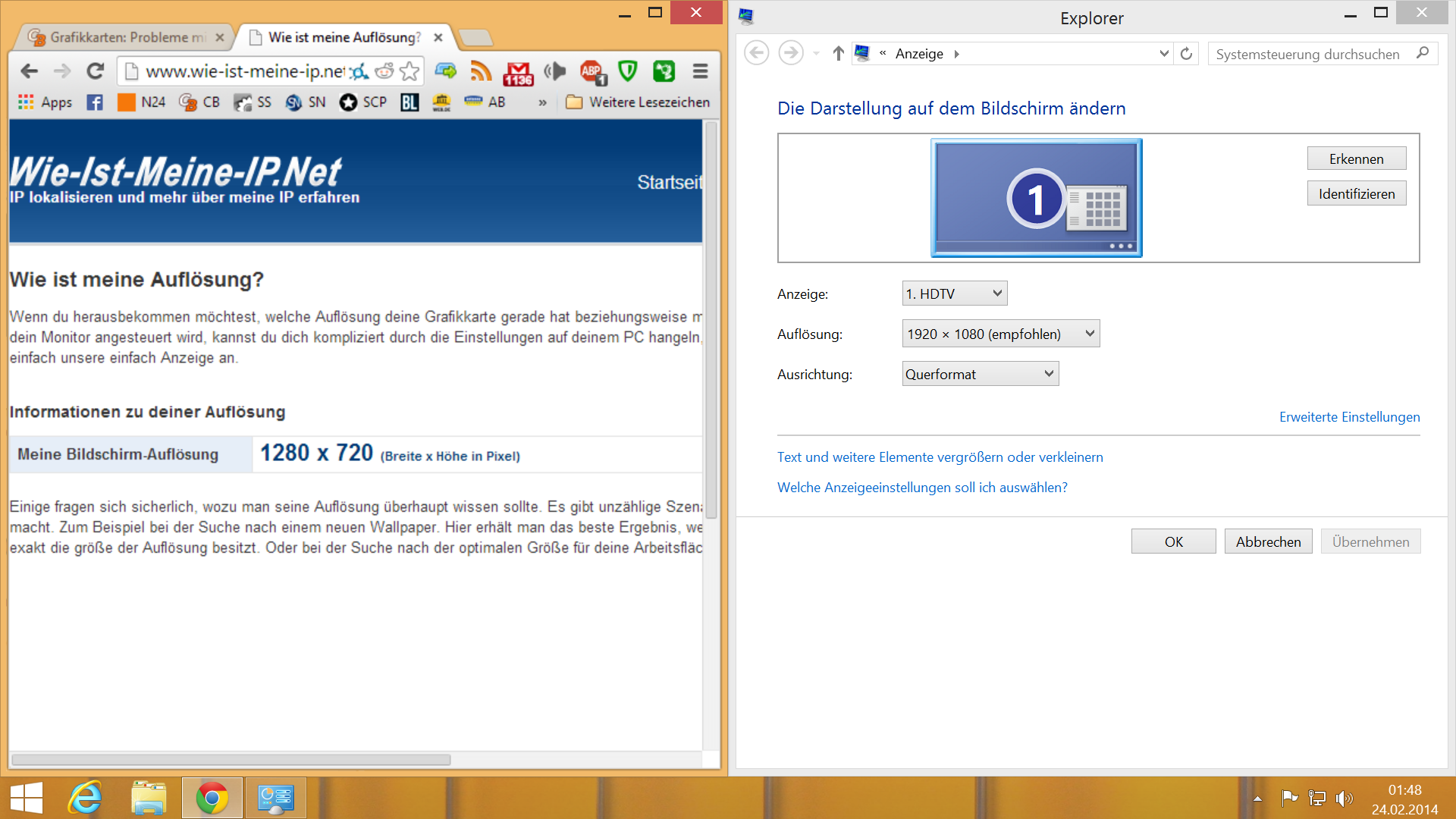The image size is (1456, 819).
Task: Open the Ausrichtung orientation dropdown
Action: pyautogui.click(x=980, y=374)
